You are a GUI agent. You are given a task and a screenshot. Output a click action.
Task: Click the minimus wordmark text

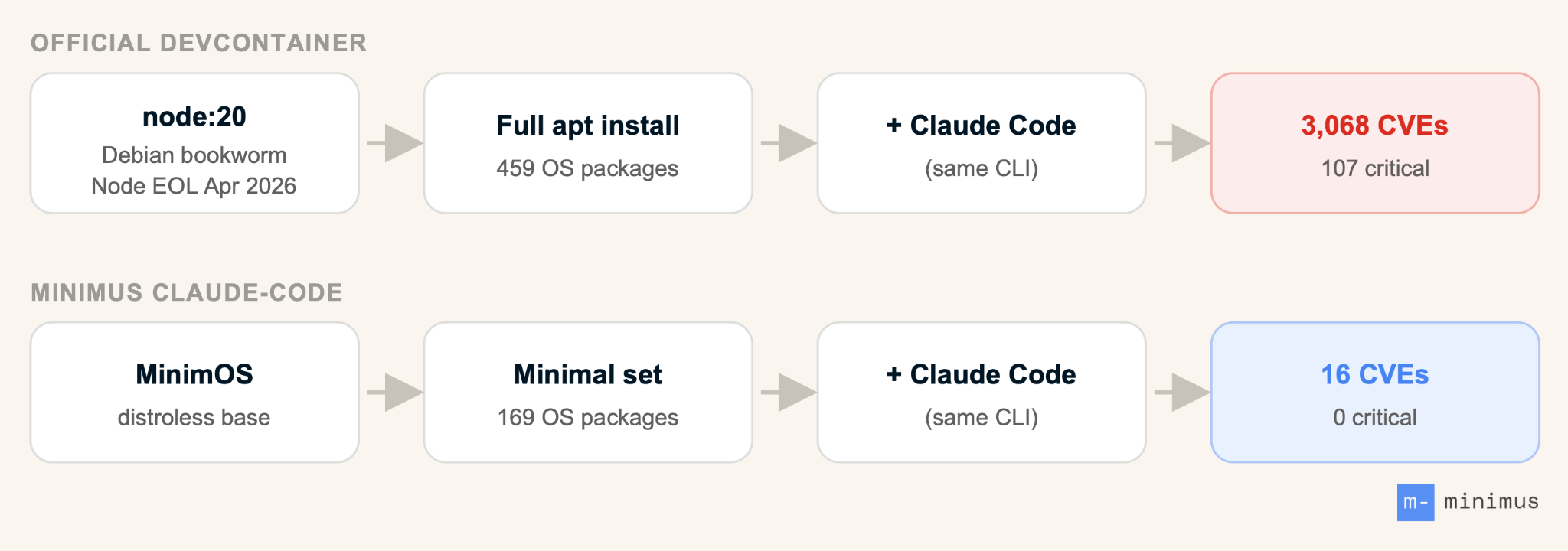click(x=1491, y=502)
